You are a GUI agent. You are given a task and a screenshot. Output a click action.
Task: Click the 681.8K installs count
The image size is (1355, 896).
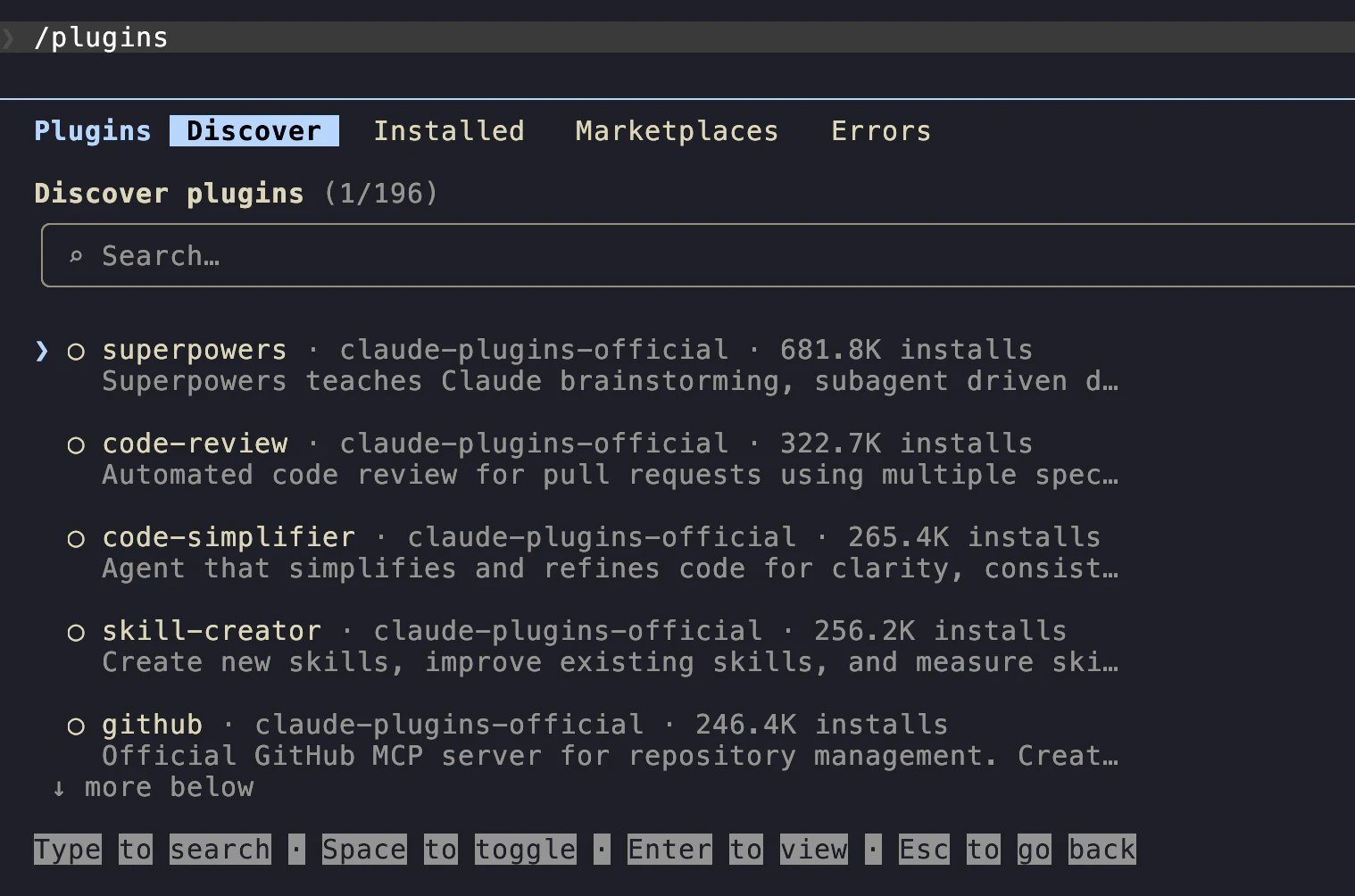pos(906,350)
